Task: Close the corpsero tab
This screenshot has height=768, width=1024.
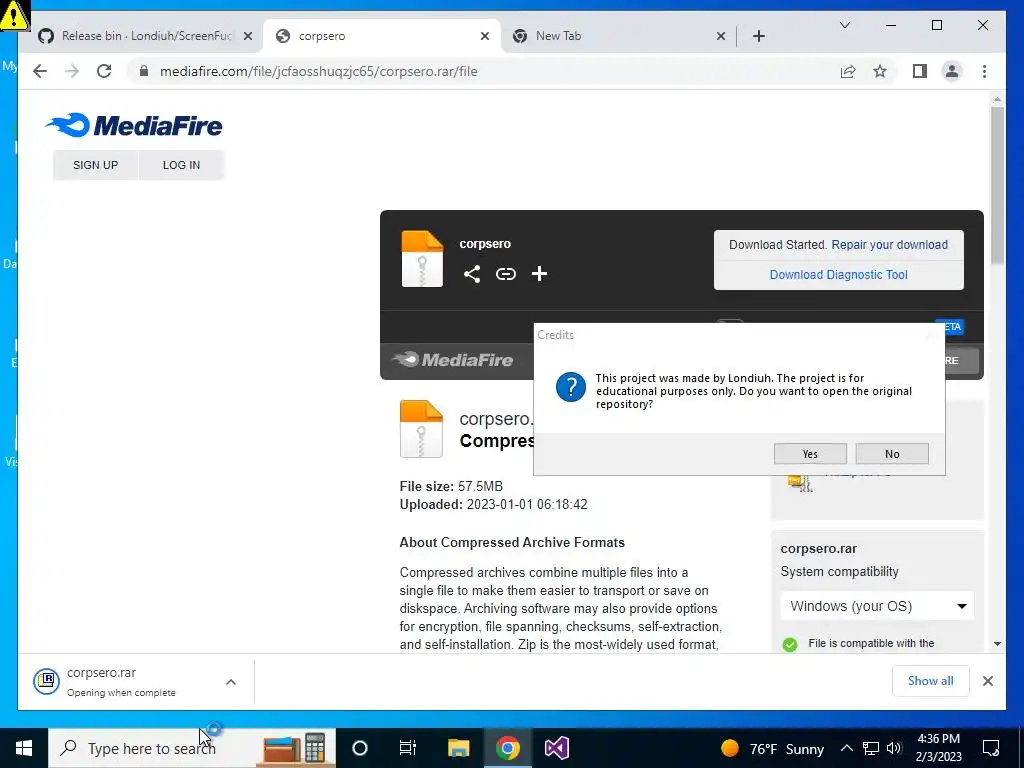Action: 485,36
